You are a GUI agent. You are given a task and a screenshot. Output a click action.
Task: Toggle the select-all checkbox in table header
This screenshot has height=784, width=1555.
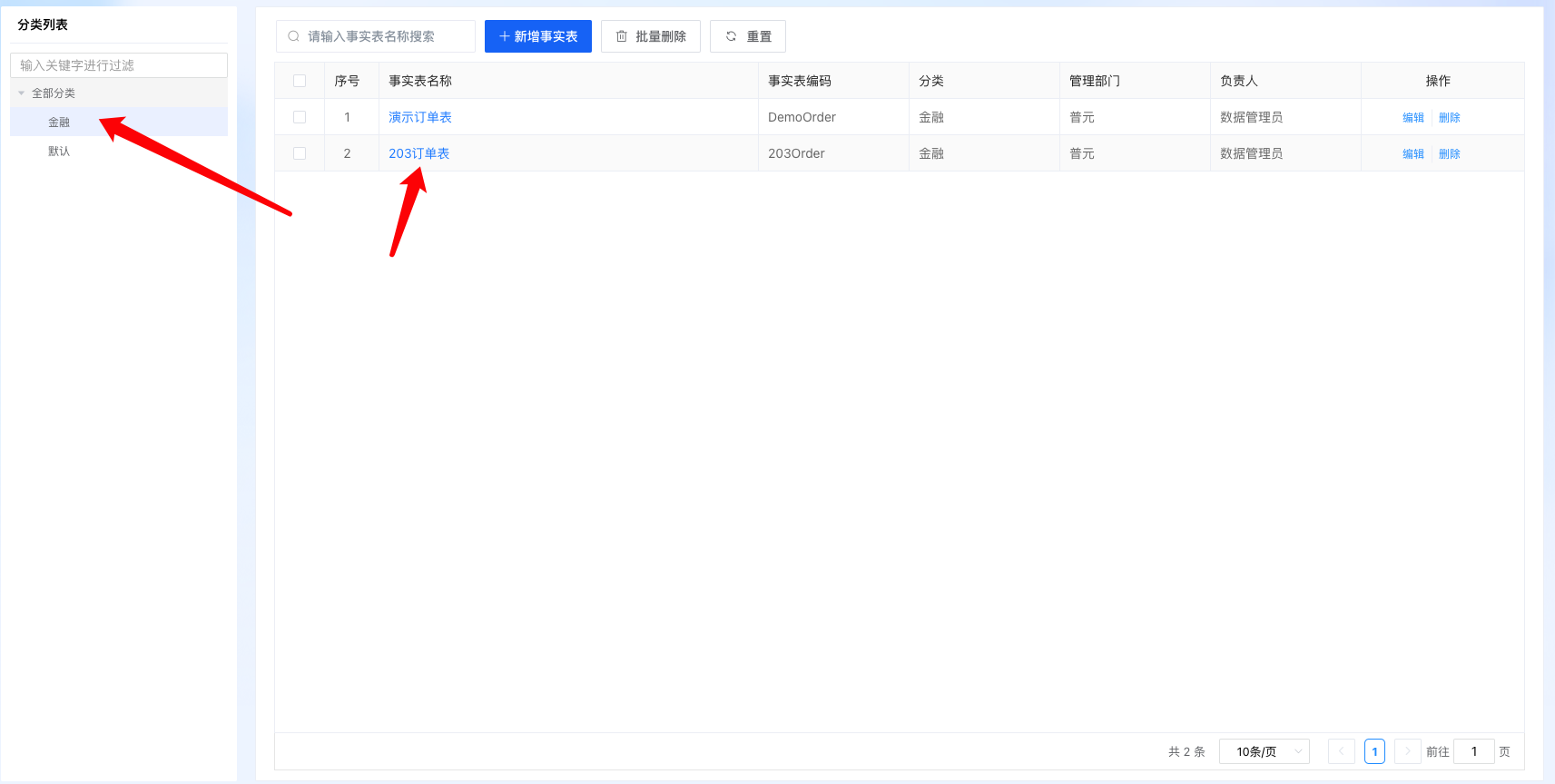pyautogui.click(x=300, y=81)
